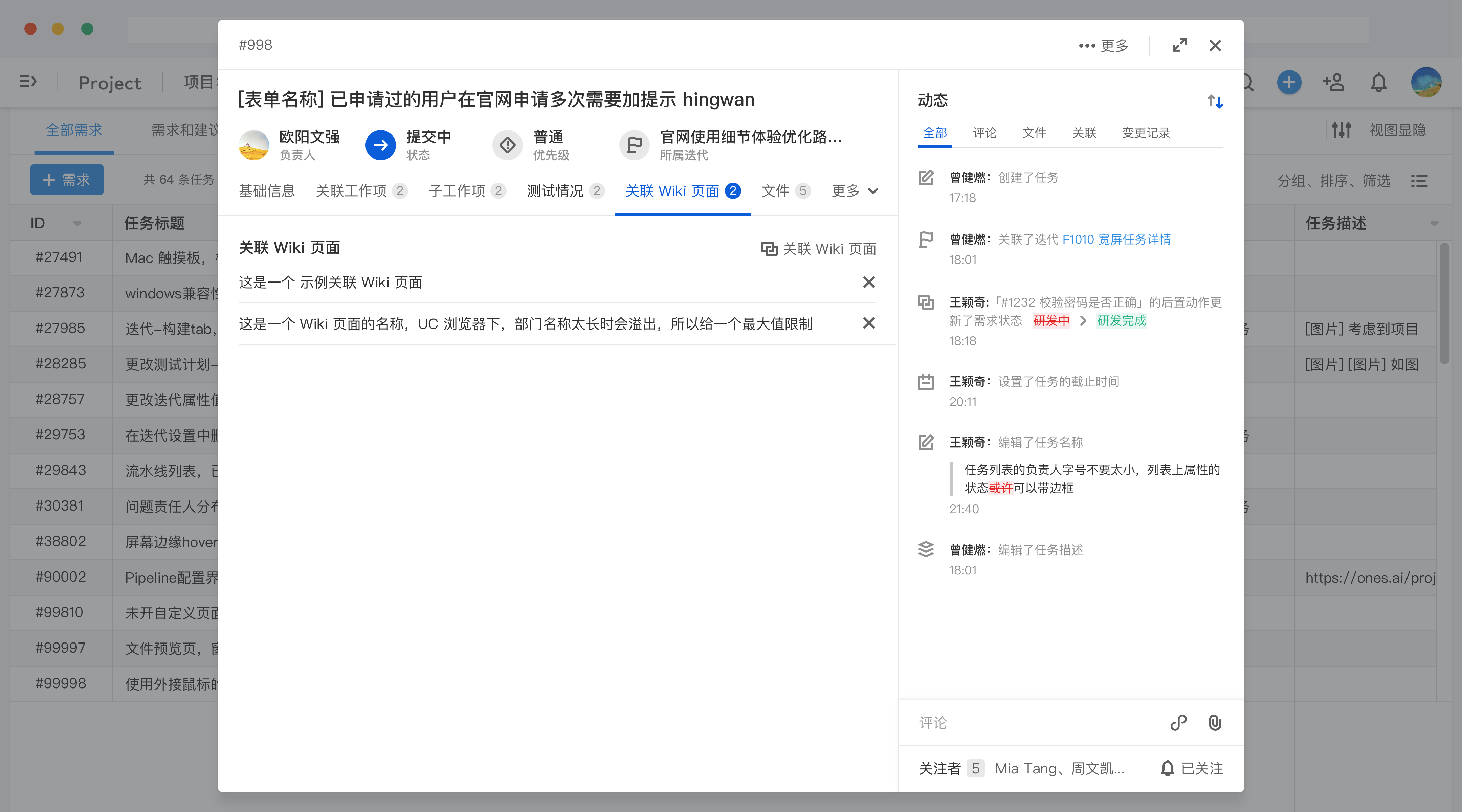This screenshot has width=1462, height=812.
Task: Click the 提交中 status arrow icon
Action: [380, 145]
